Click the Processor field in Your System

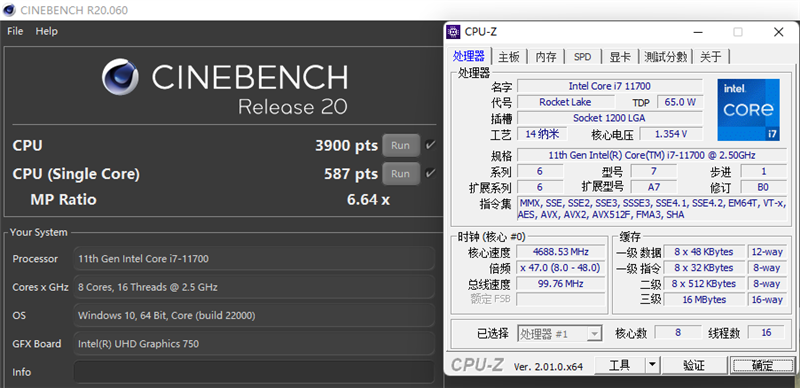[254, 259]
